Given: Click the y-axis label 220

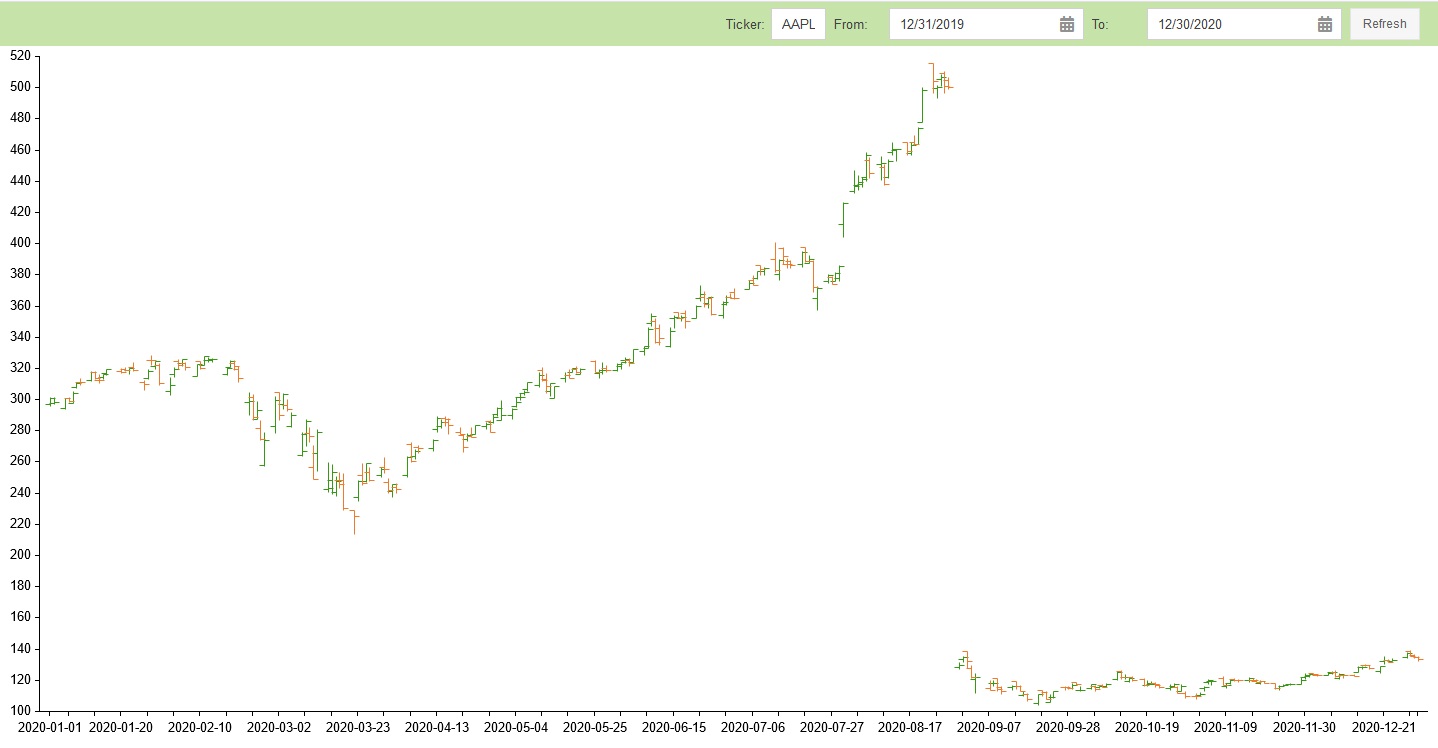Looking at the screenshot, I should click(x=20, y=524).
